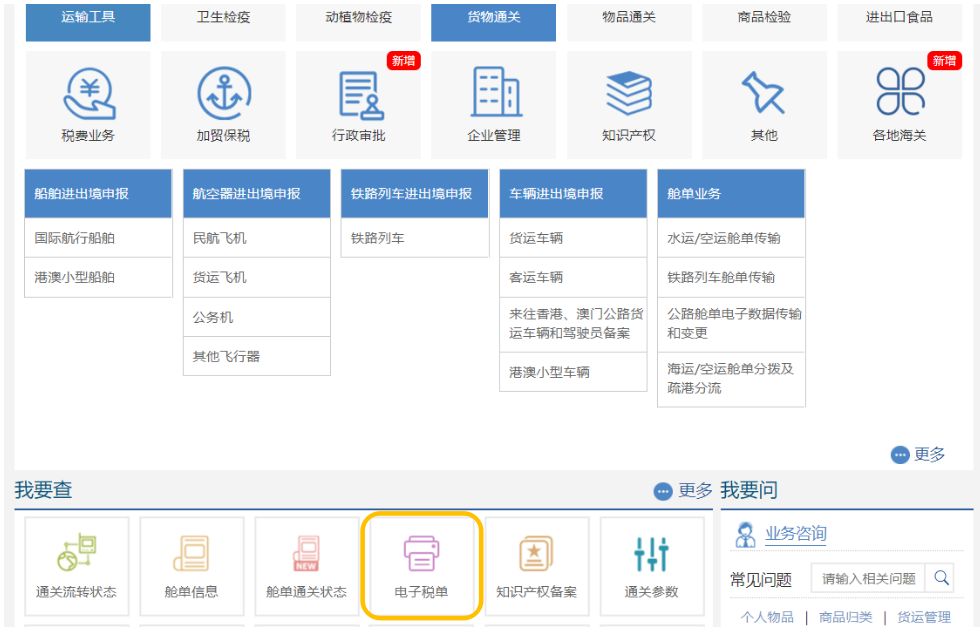Open the 个人物品 link
The height and width of the screenshot is (634, 980).
tap(767, 617)
